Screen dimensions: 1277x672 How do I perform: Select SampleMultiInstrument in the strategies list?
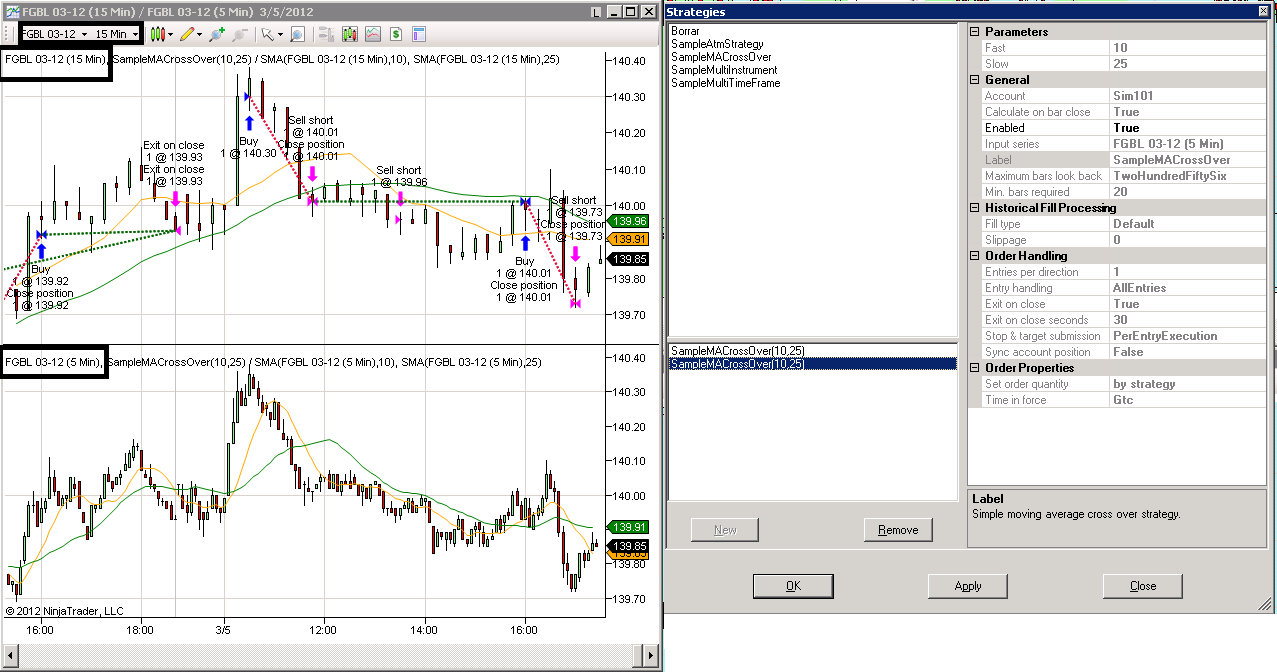tap(724, 70)
